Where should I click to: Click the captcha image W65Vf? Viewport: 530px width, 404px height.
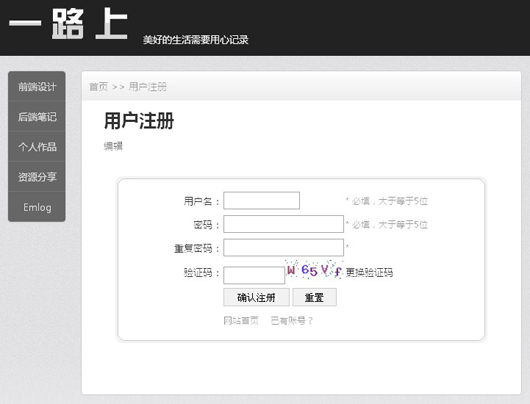pos(314,269)
